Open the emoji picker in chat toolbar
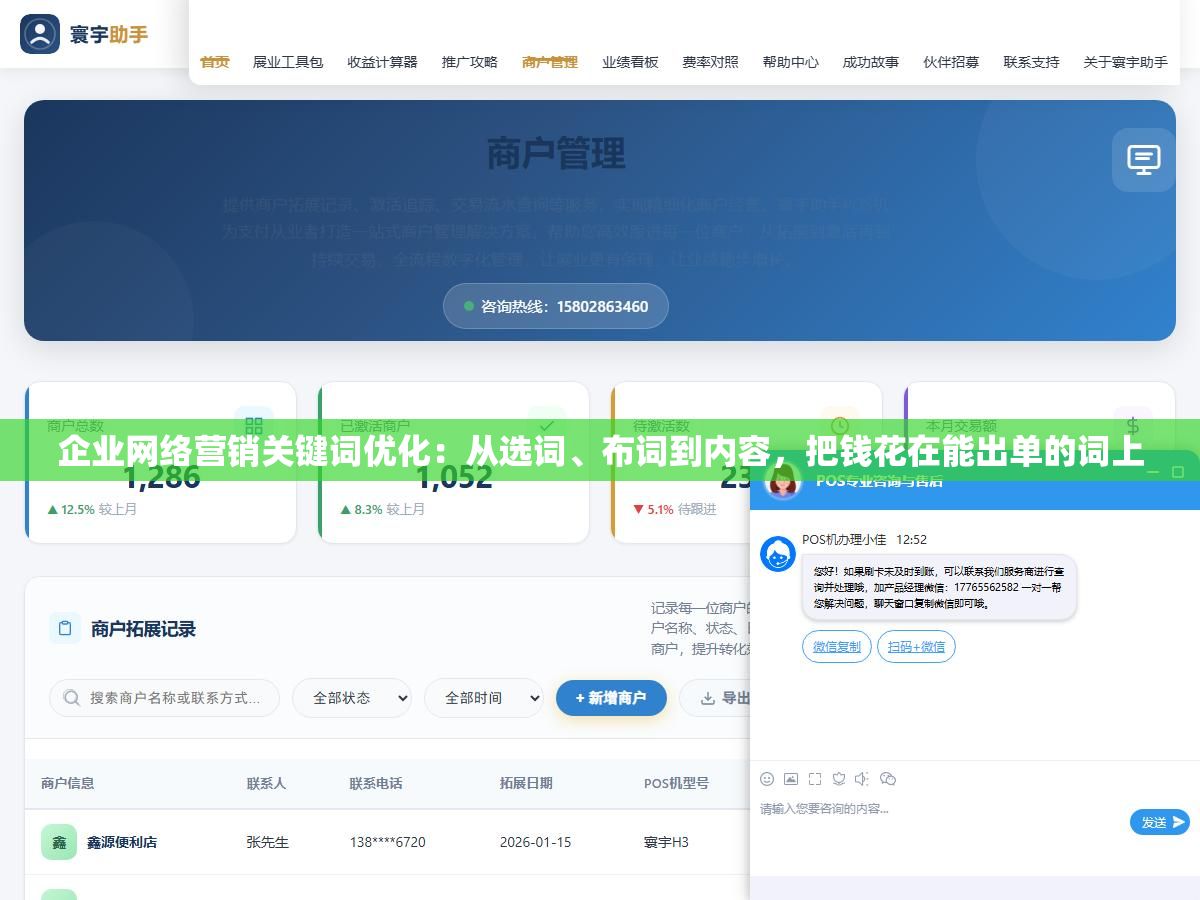Viewport: 1200px width, 900px height. pos(767,779)
